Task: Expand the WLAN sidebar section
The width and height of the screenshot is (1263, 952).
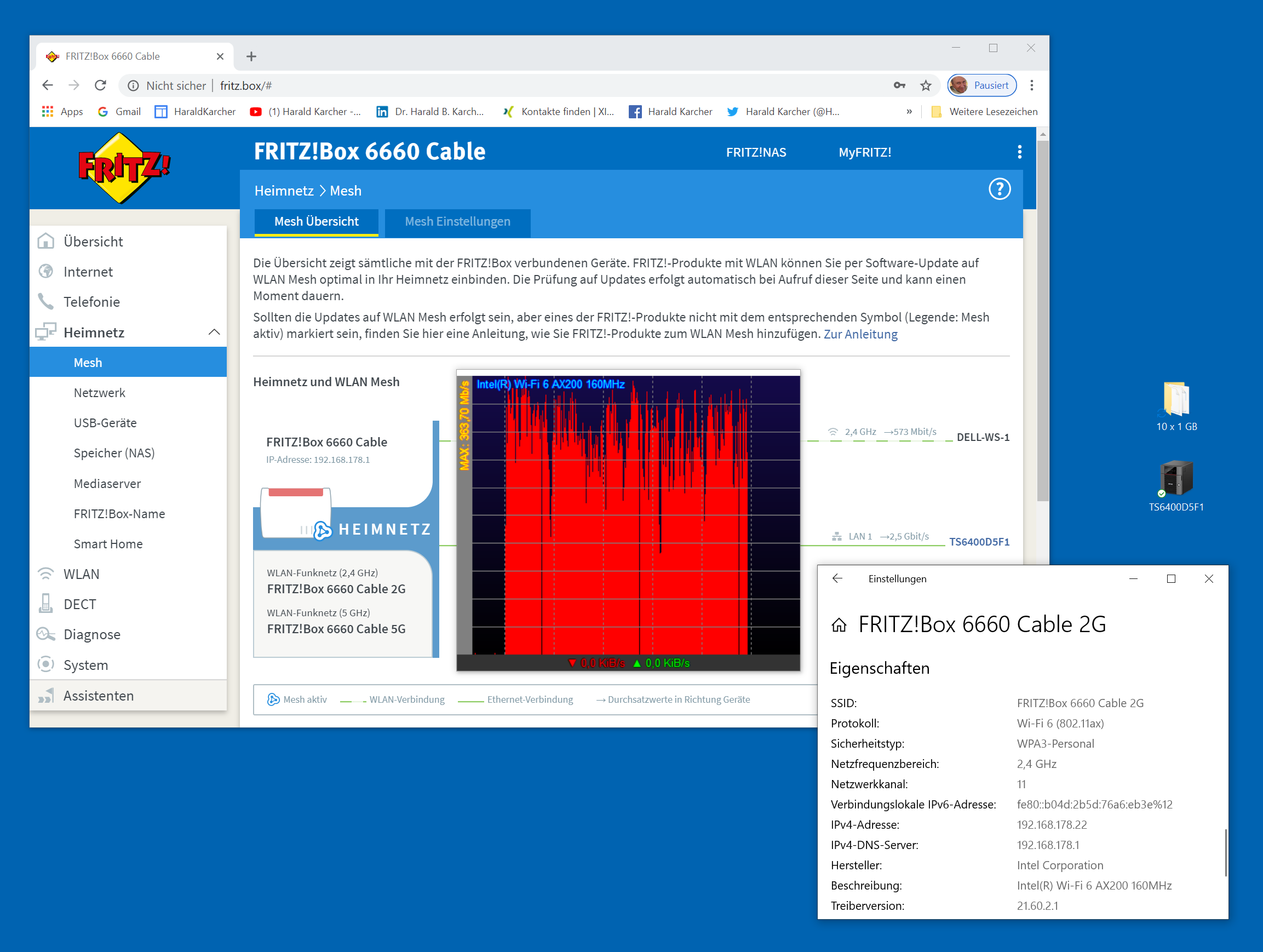Action: click(x=81, y=574)
